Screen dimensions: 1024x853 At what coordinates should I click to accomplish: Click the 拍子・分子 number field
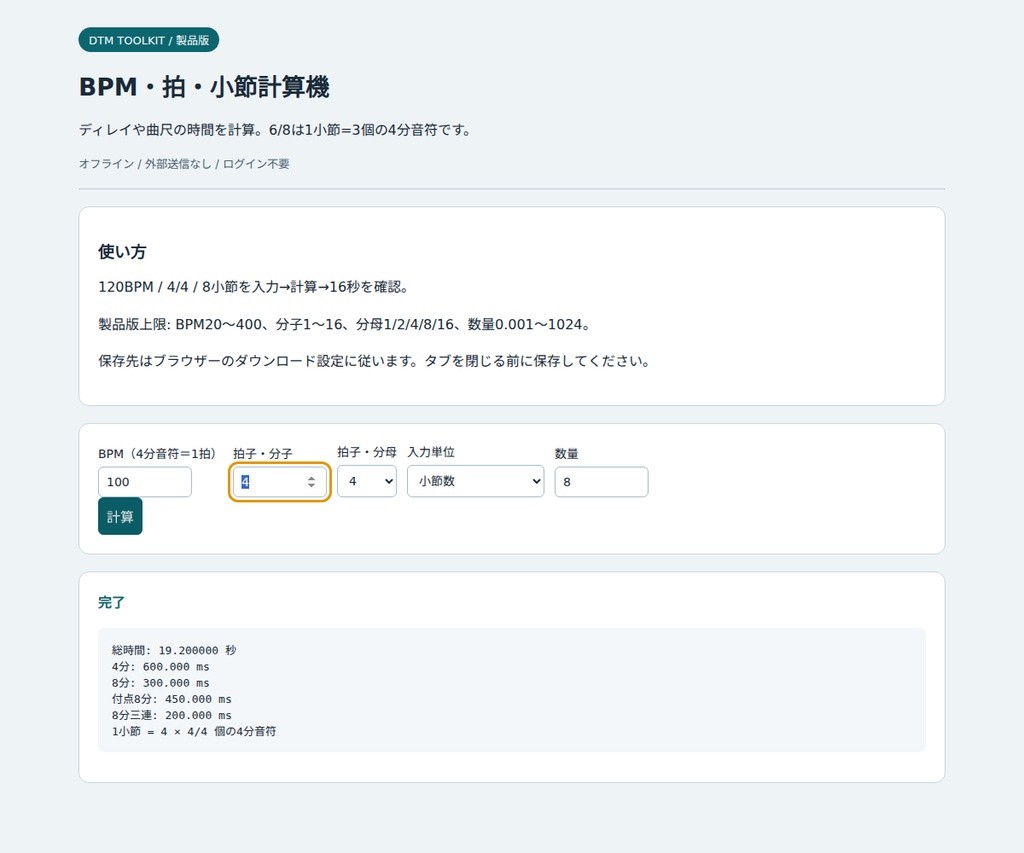(x=280, y=482)
